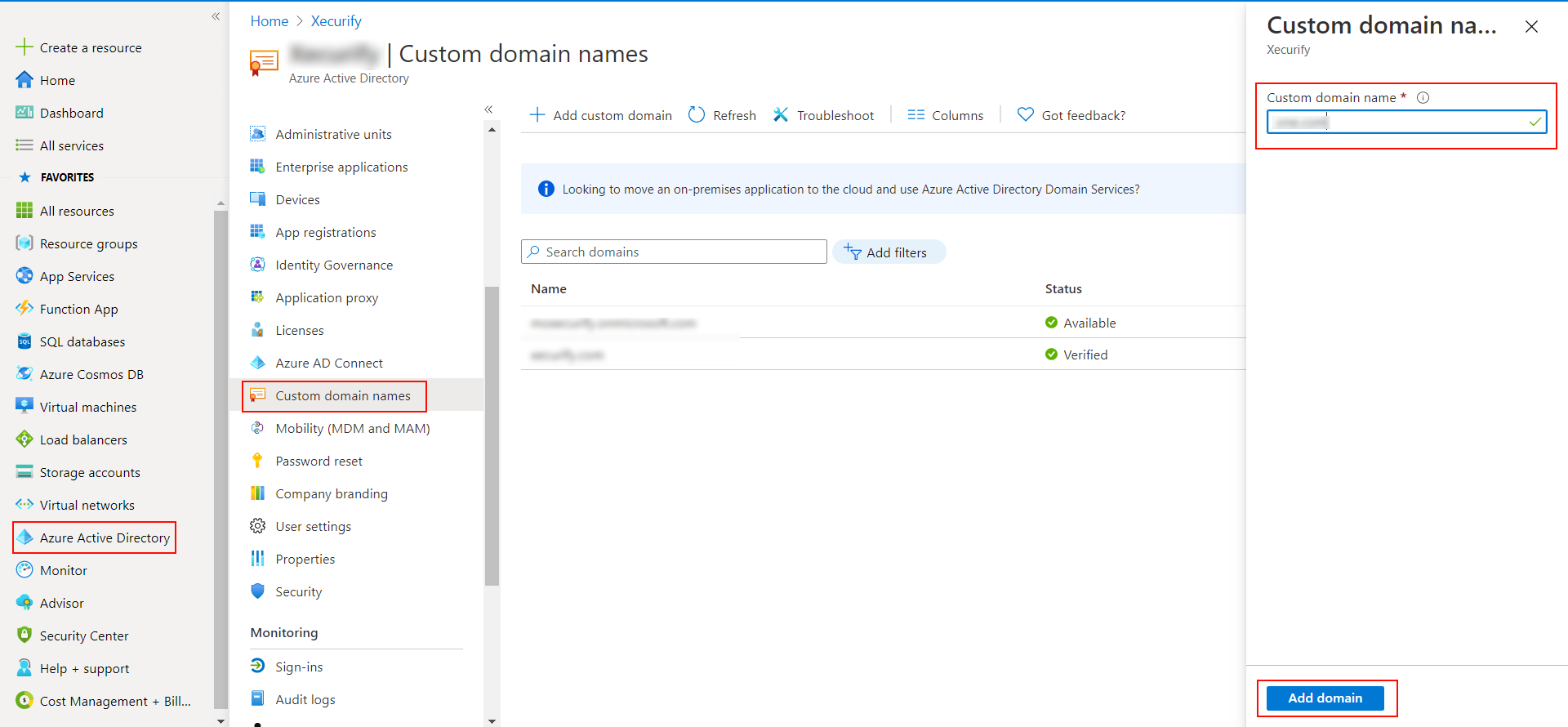Open the Dashboard icon in the sidebar
The image size is (1568, 727).
coord(24,113)
